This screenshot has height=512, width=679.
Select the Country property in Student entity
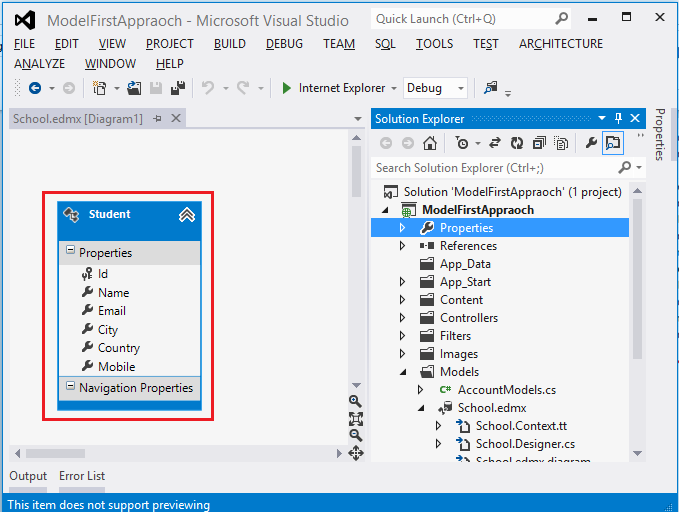pos(119,348)
